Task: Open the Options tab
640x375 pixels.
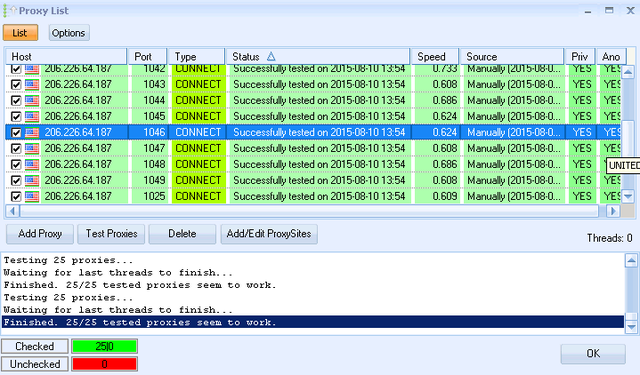Action: point(69,33)
